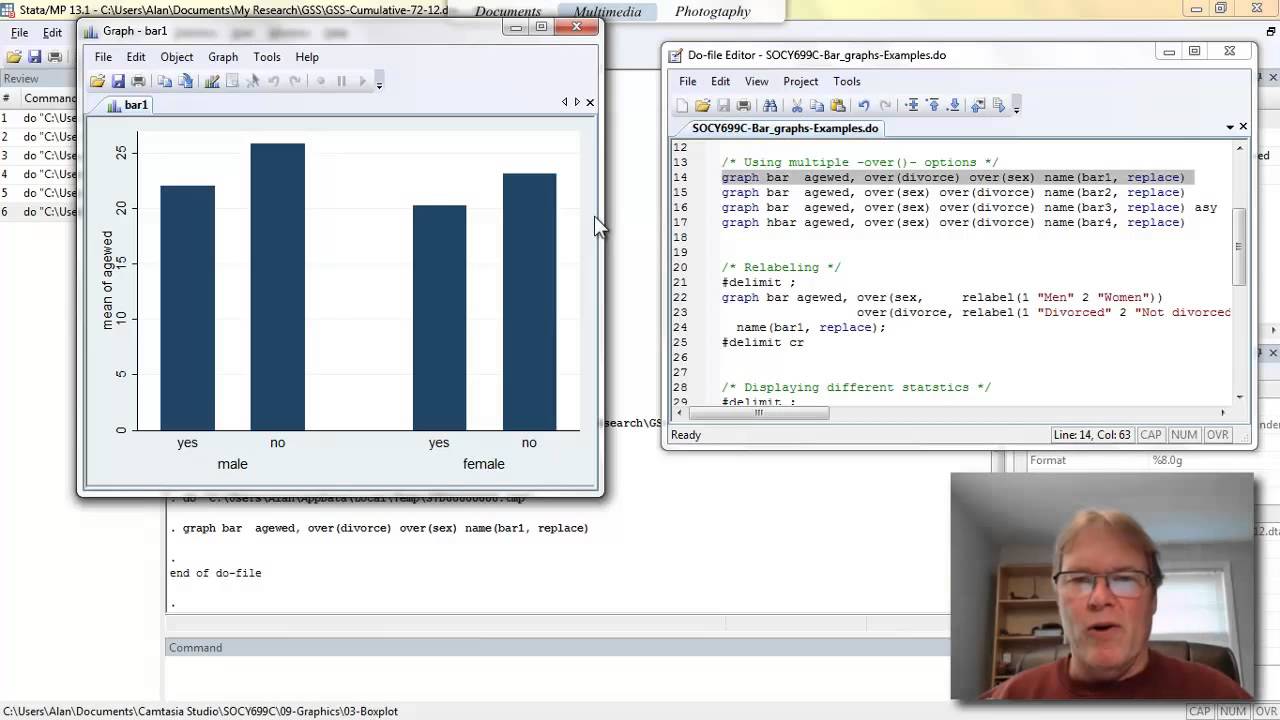Open File menu in main Stata window
The width and height of the screenshot is (1280, 720).
tap(20, 33)
